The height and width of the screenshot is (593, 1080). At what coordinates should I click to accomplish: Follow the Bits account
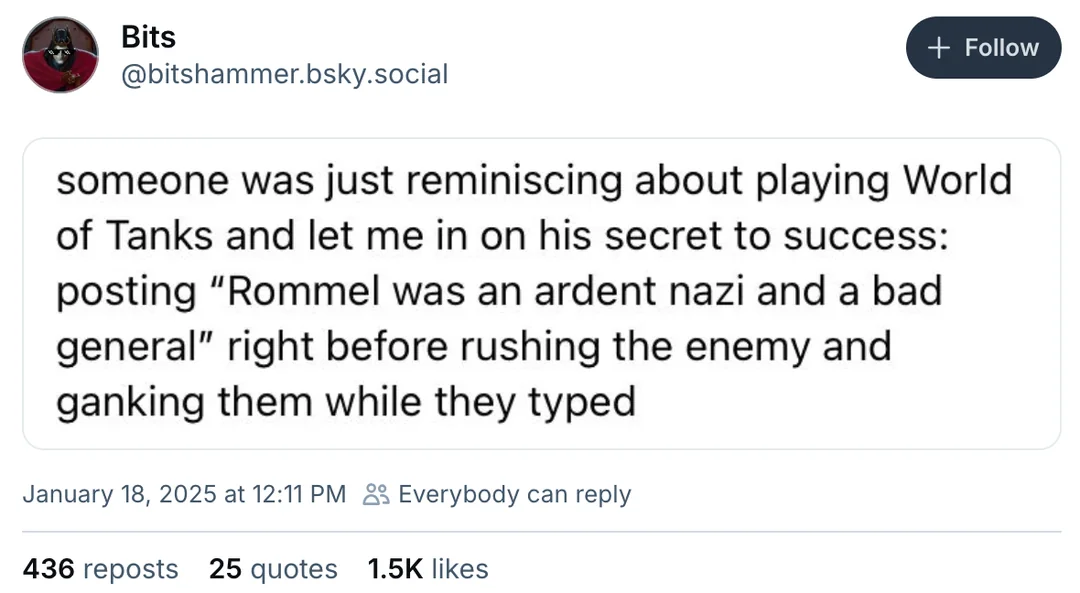coord(982,48)
